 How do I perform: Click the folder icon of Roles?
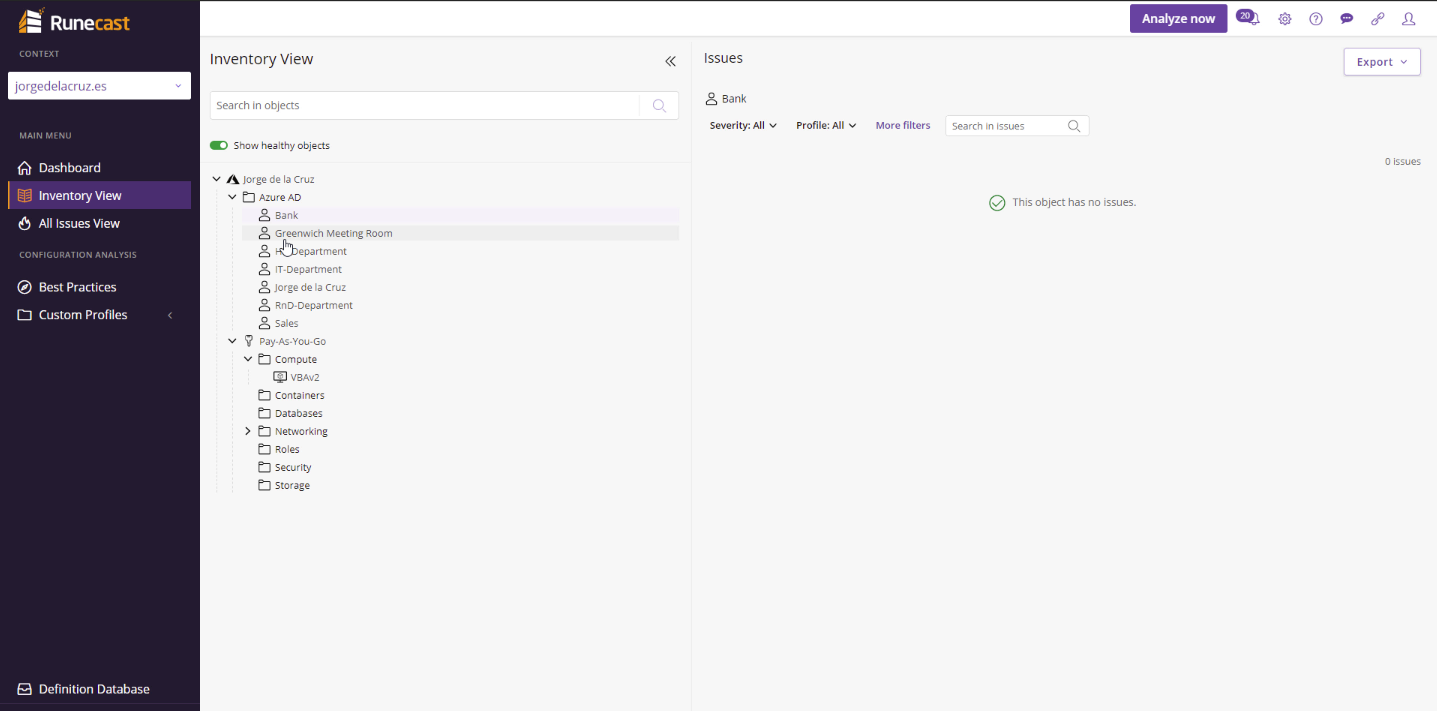265,449
